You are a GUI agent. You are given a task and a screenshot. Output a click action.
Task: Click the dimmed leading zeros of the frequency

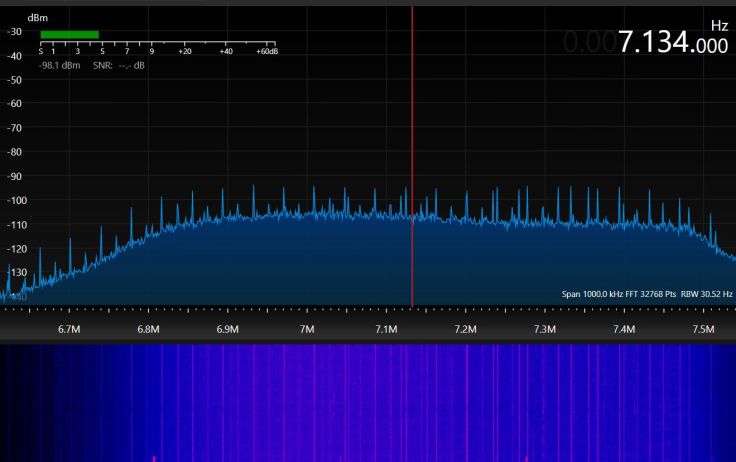tap(588, 42)
